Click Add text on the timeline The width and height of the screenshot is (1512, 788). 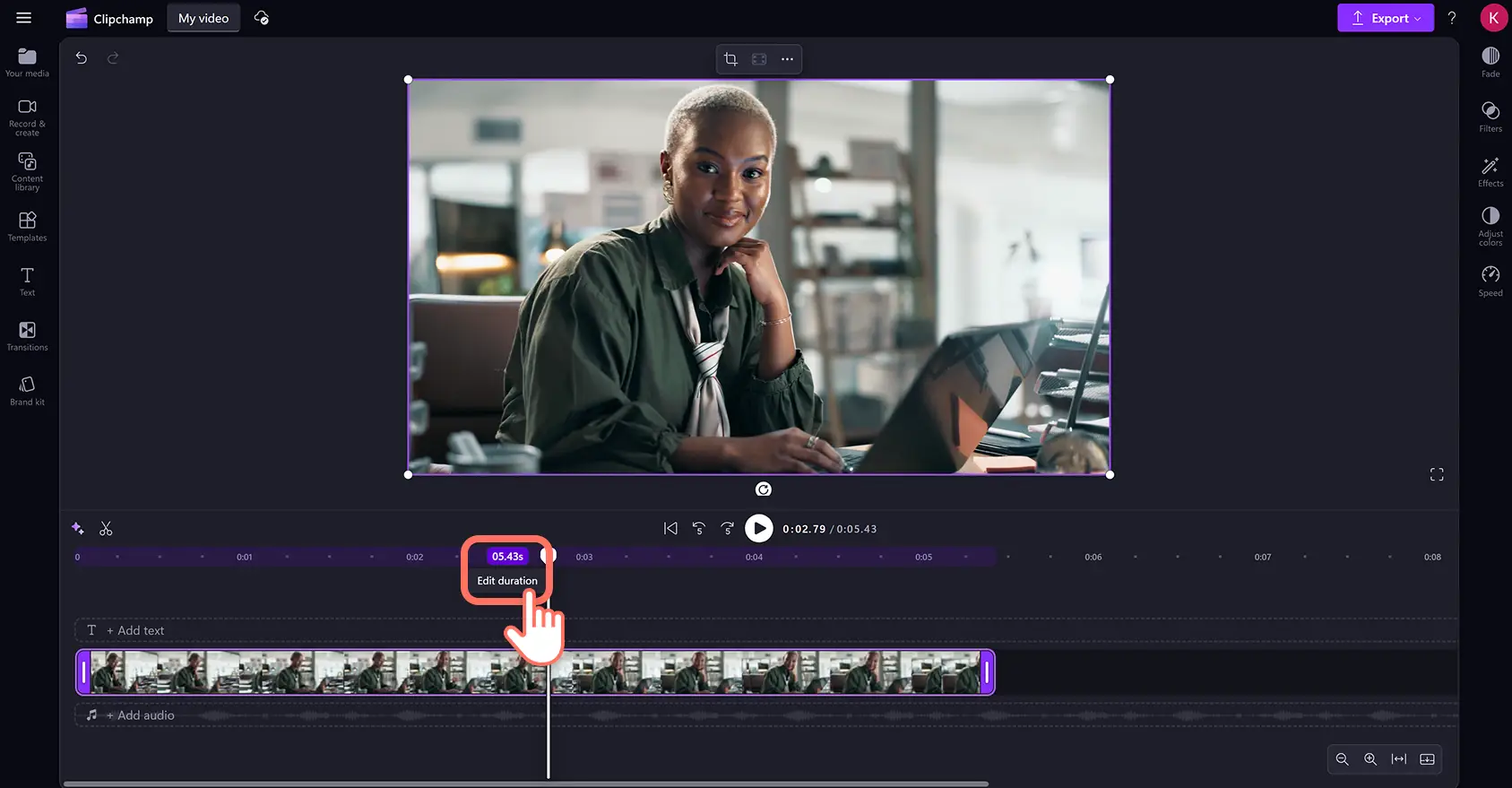click(135, 630)
